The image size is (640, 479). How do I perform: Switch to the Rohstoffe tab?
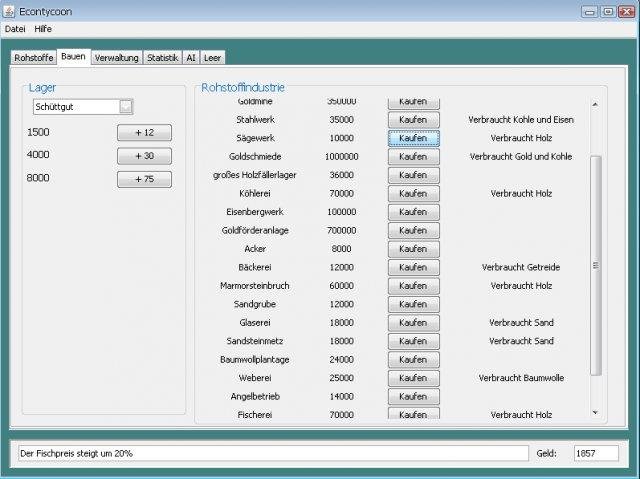(34, 58)
